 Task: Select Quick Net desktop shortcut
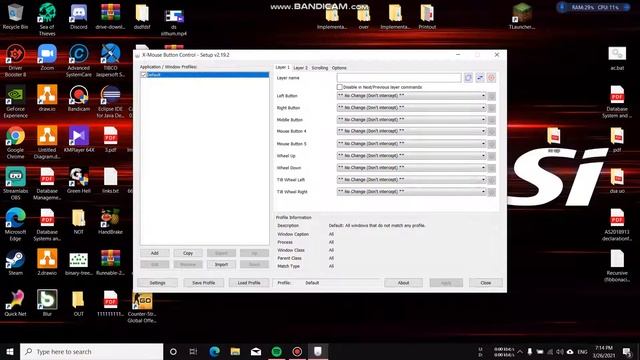pos(15,303)
